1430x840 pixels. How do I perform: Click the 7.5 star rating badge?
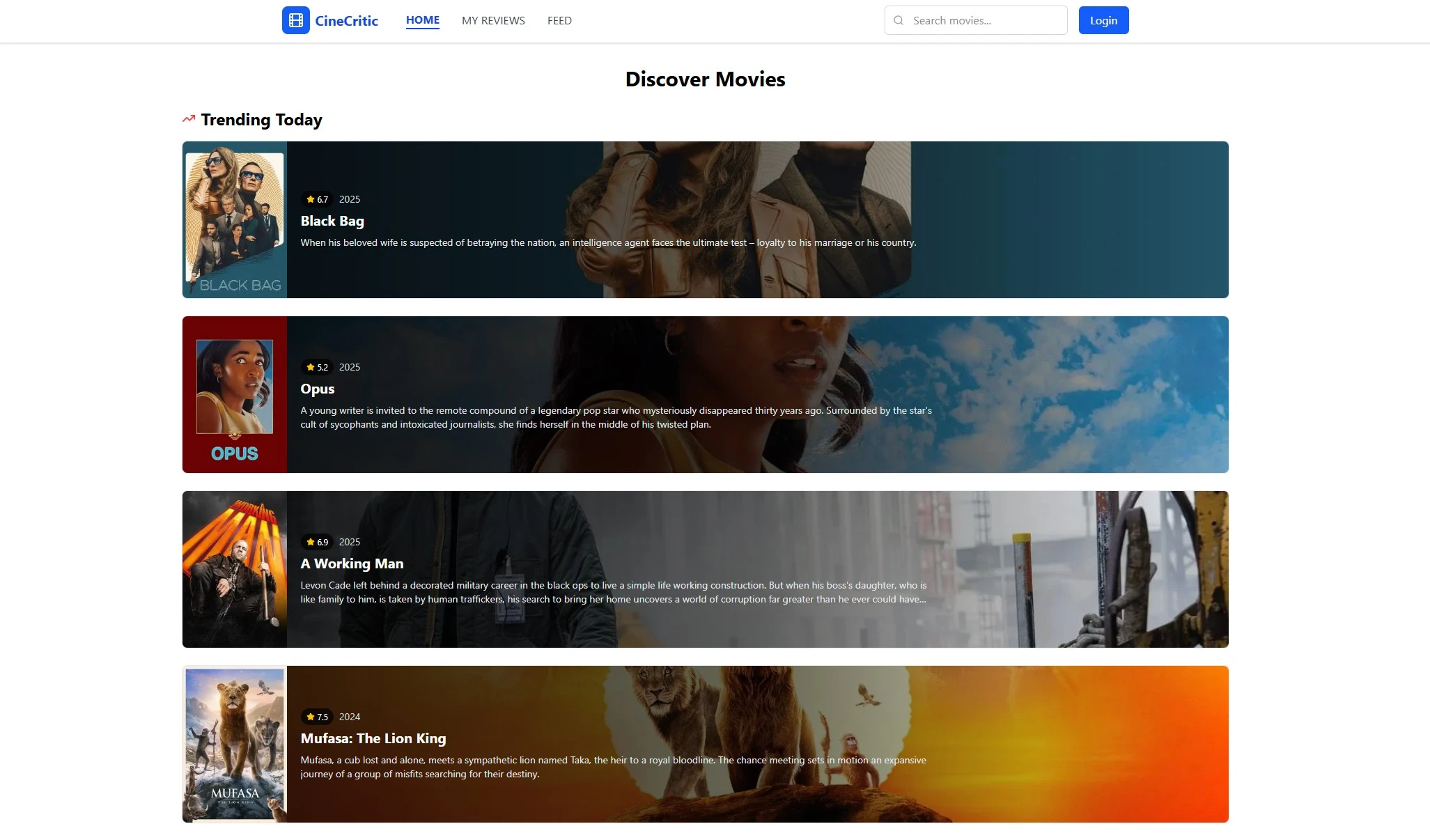click(317, 717)
